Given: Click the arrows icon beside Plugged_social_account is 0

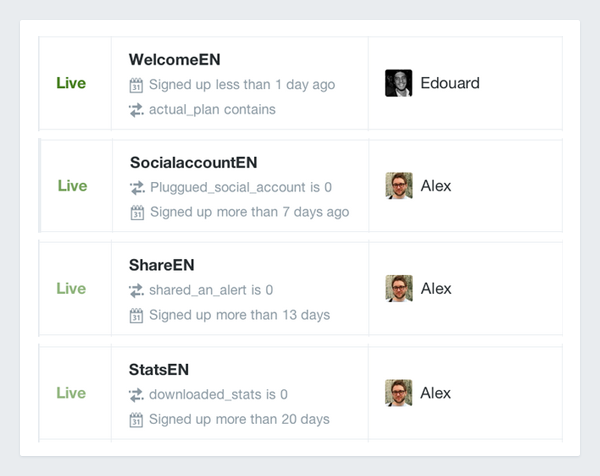Looking at the screenshot, I should [137, 187].
